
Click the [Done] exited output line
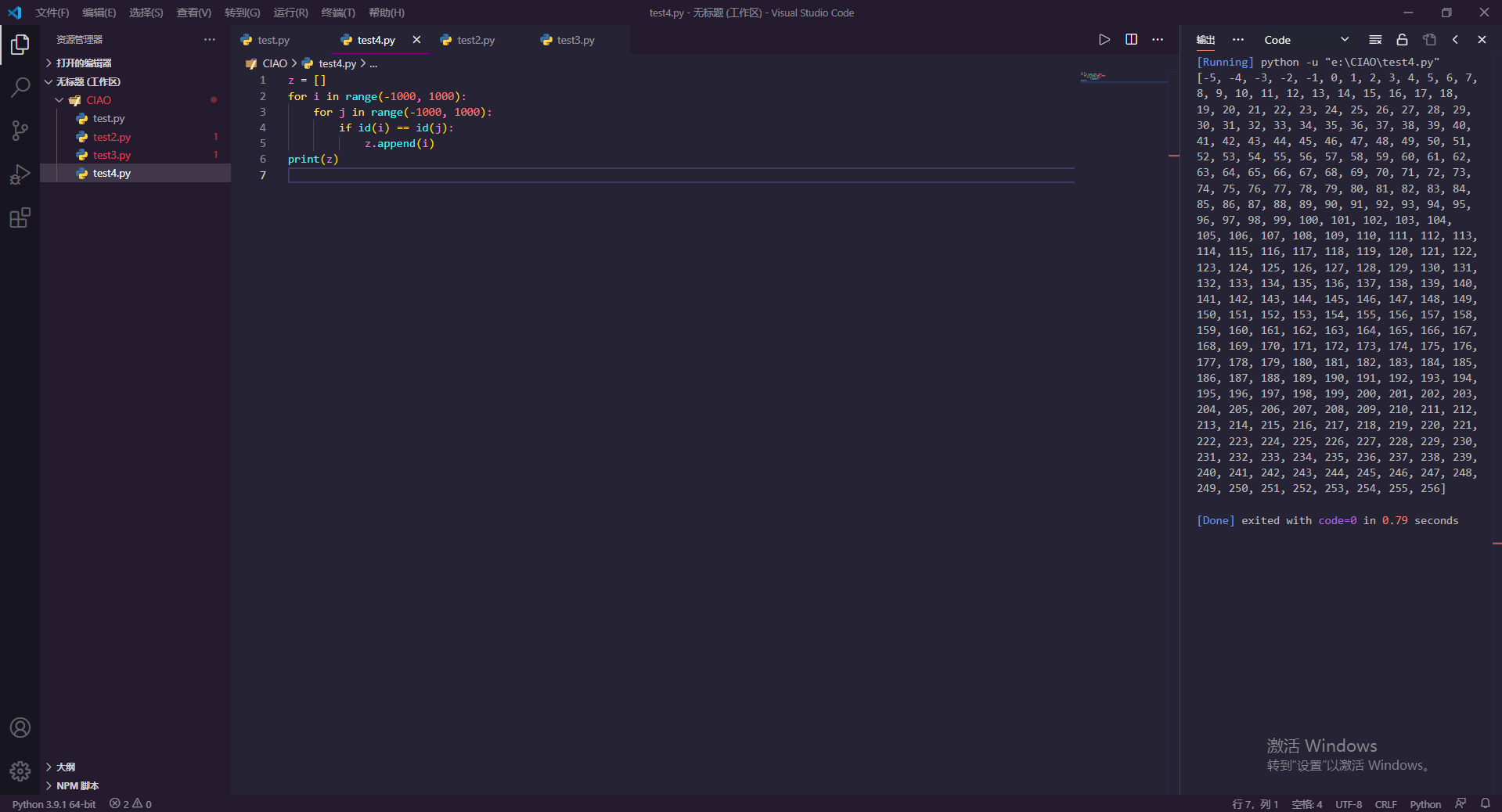click(1327, 521)
